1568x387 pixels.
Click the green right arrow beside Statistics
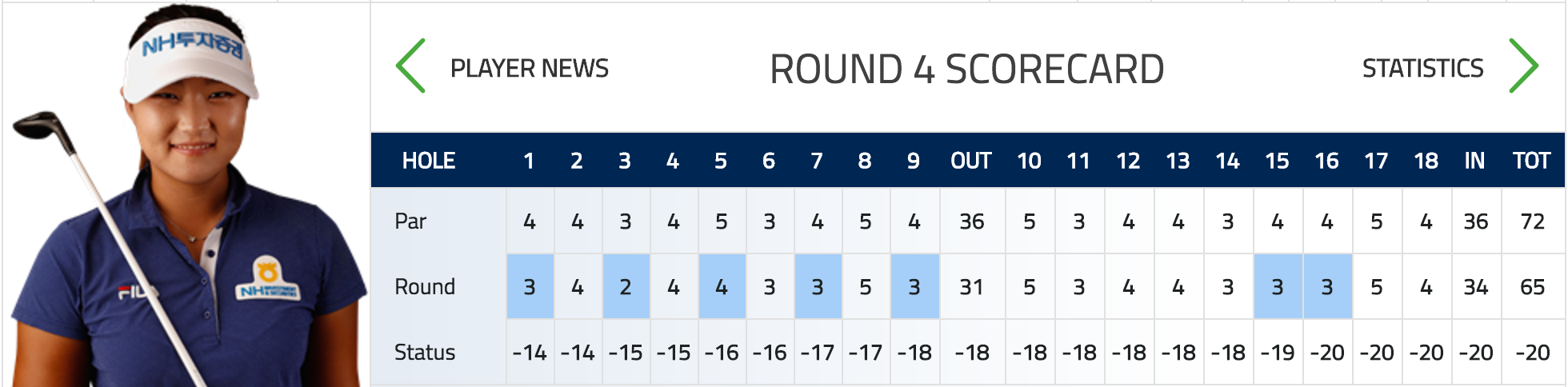pos(1523,66)
